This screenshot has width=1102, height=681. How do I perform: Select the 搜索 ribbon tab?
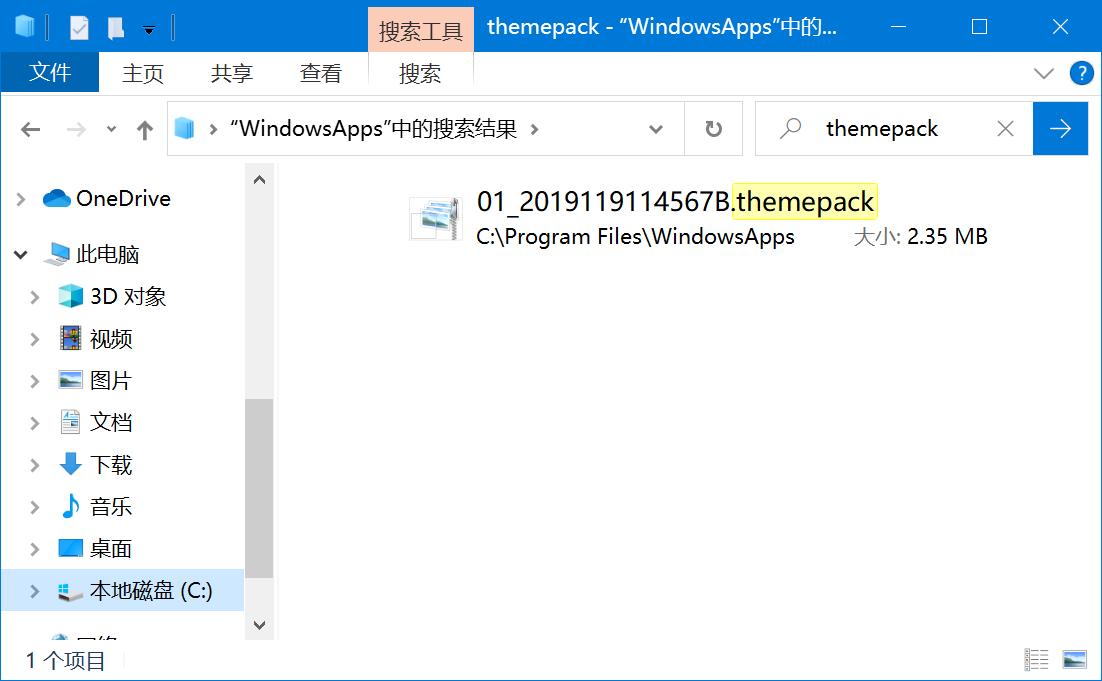pyautogui.click(x=420, y=73)
